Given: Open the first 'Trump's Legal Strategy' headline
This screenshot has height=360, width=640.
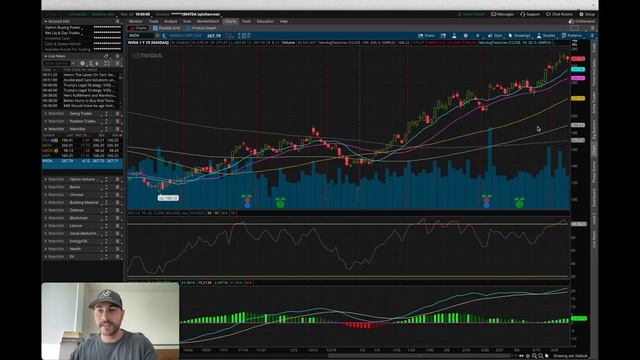Looking at the screenshot, I should point(89,85).
